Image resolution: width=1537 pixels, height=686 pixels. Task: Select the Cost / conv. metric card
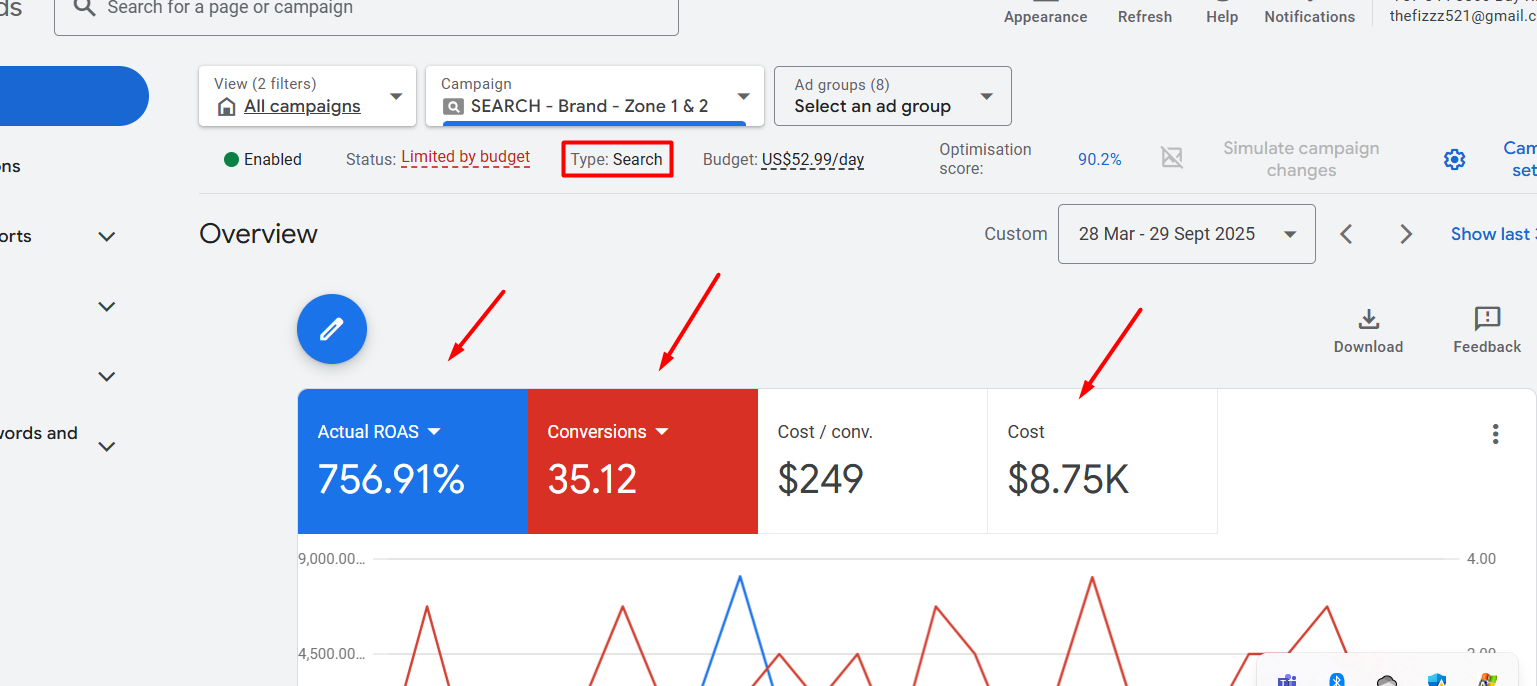(872, 460)
